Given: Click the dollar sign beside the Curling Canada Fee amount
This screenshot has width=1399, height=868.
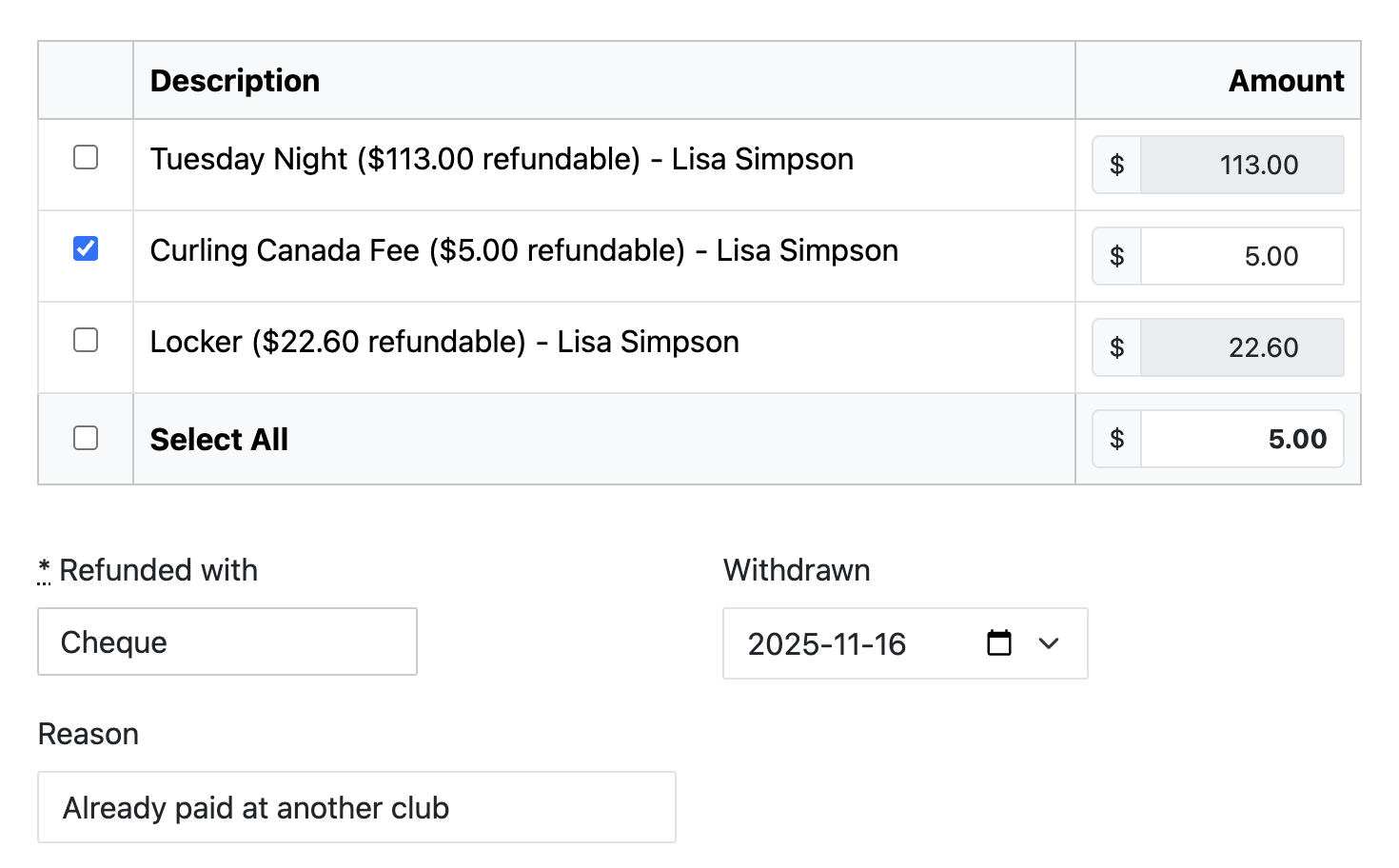Looking at the screenshot, I should pyautogui.click(x=1115, y=256).
